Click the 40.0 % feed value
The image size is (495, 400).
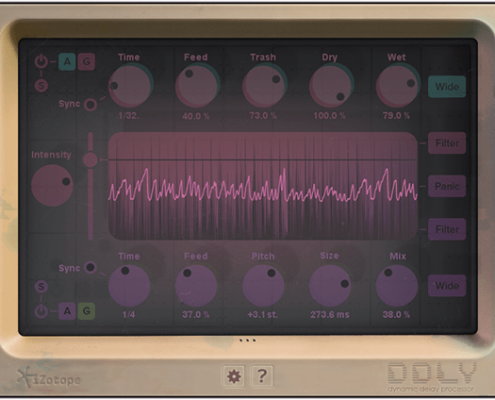pos(196,116)
